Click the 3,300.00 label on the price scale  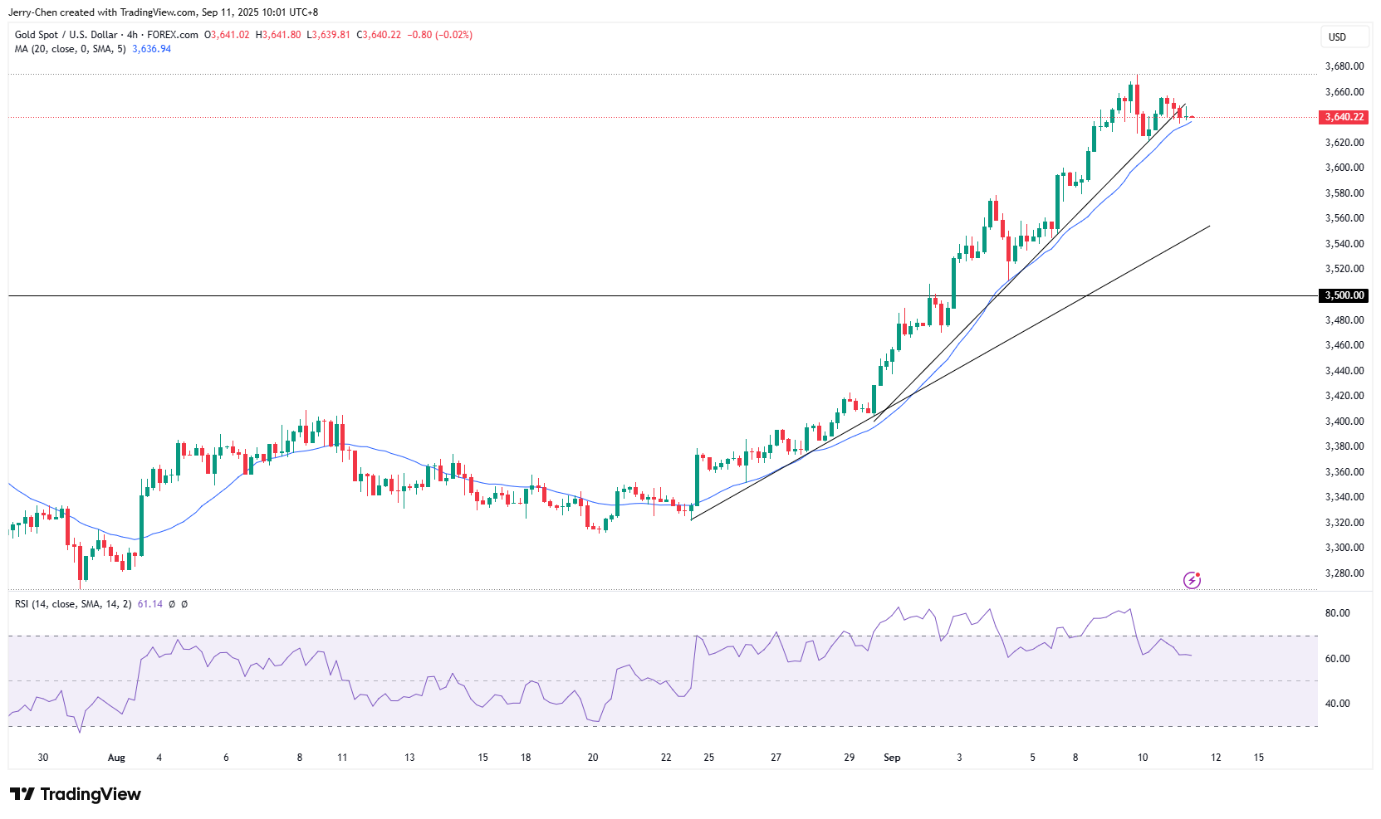1344,548
